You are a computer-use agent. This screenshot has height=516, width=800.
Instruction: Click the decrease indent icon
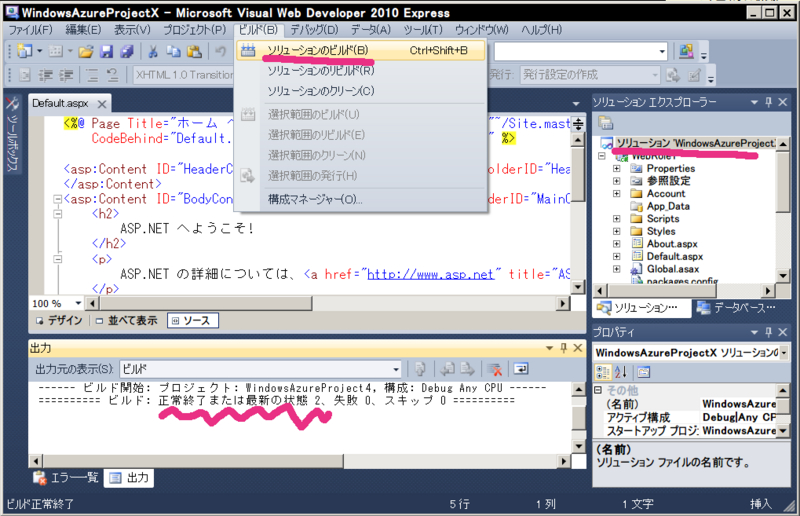click(46, 76)
